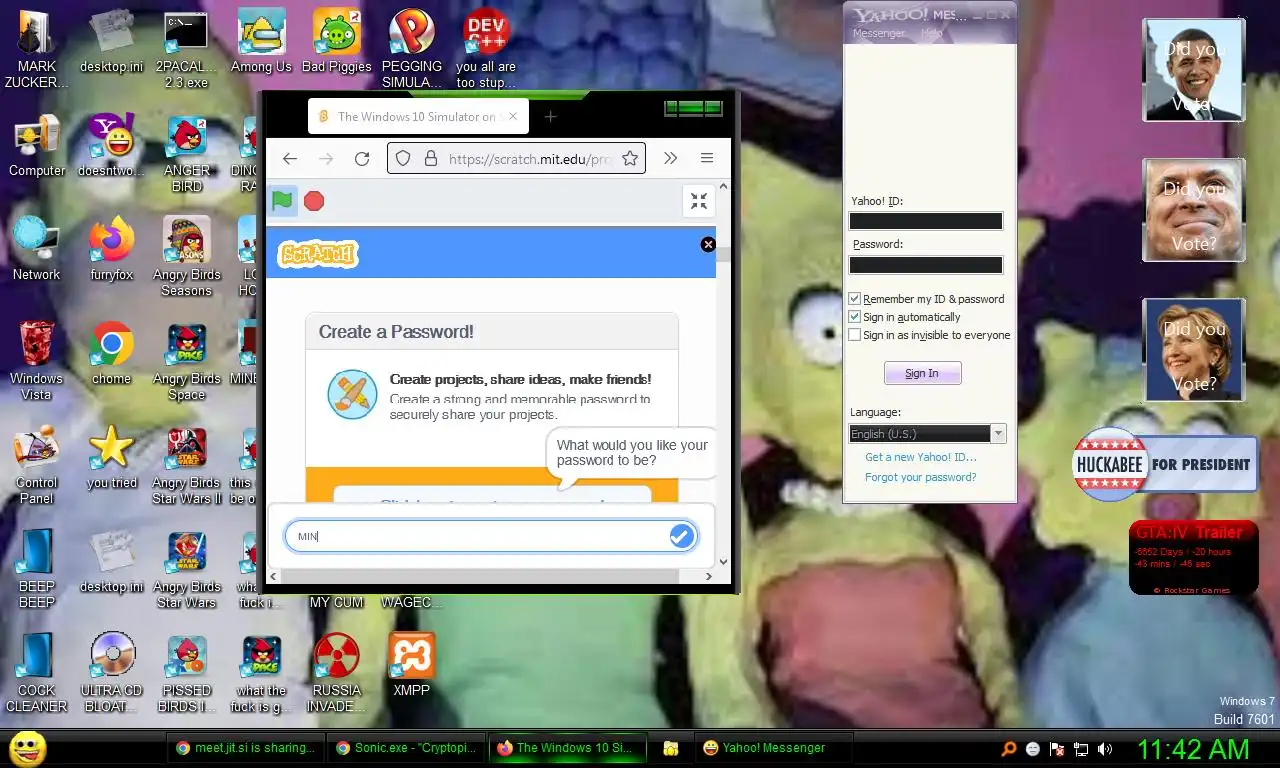Screen dimensions: 1280x768
Task: Check Sign in as invisible to everyone
Action: coord(855,335)
